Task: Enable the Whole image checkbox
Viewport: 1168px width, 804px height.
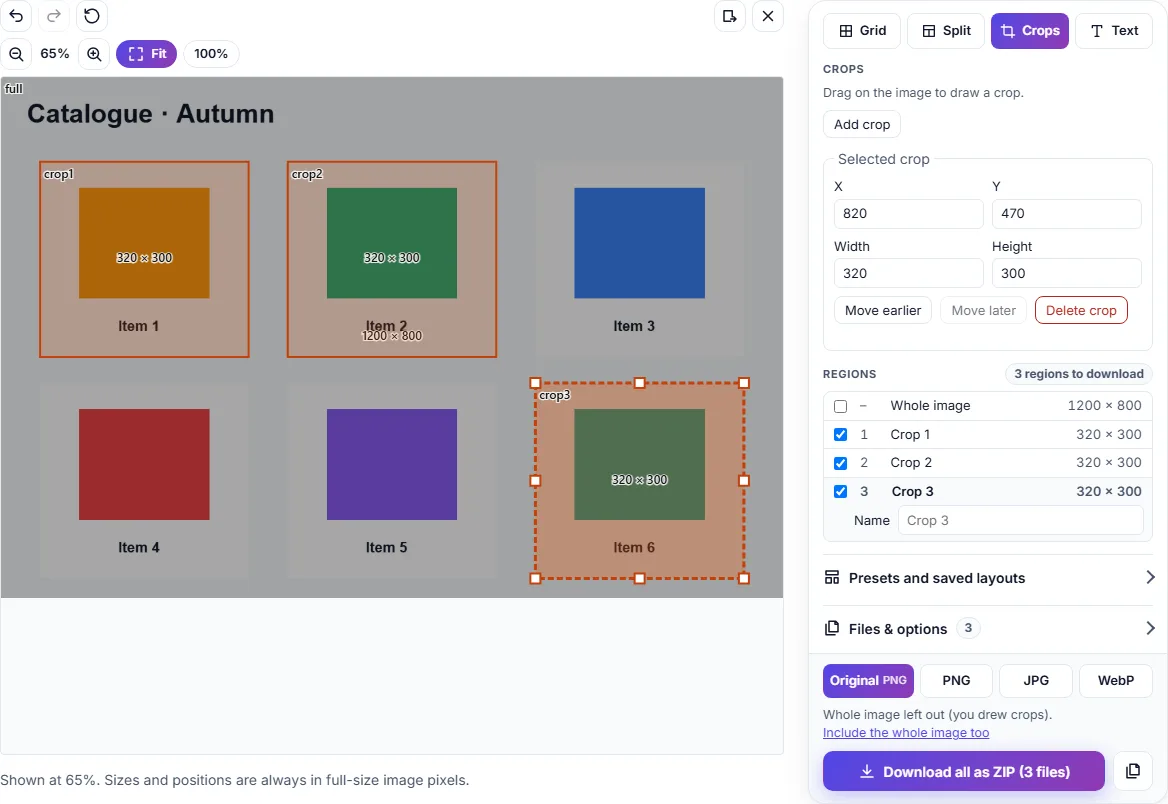Action: 840,406
